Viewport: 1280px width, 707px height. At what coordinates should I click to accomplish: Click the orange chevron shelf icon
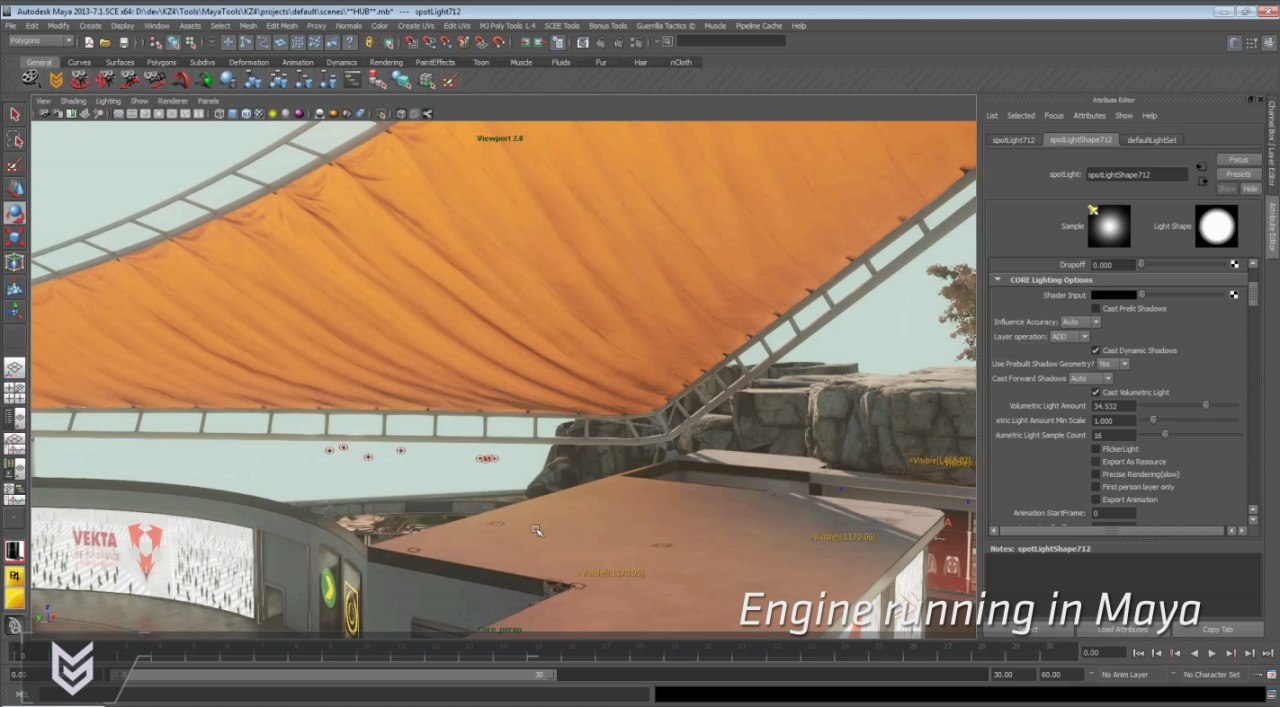coord(56,79)
